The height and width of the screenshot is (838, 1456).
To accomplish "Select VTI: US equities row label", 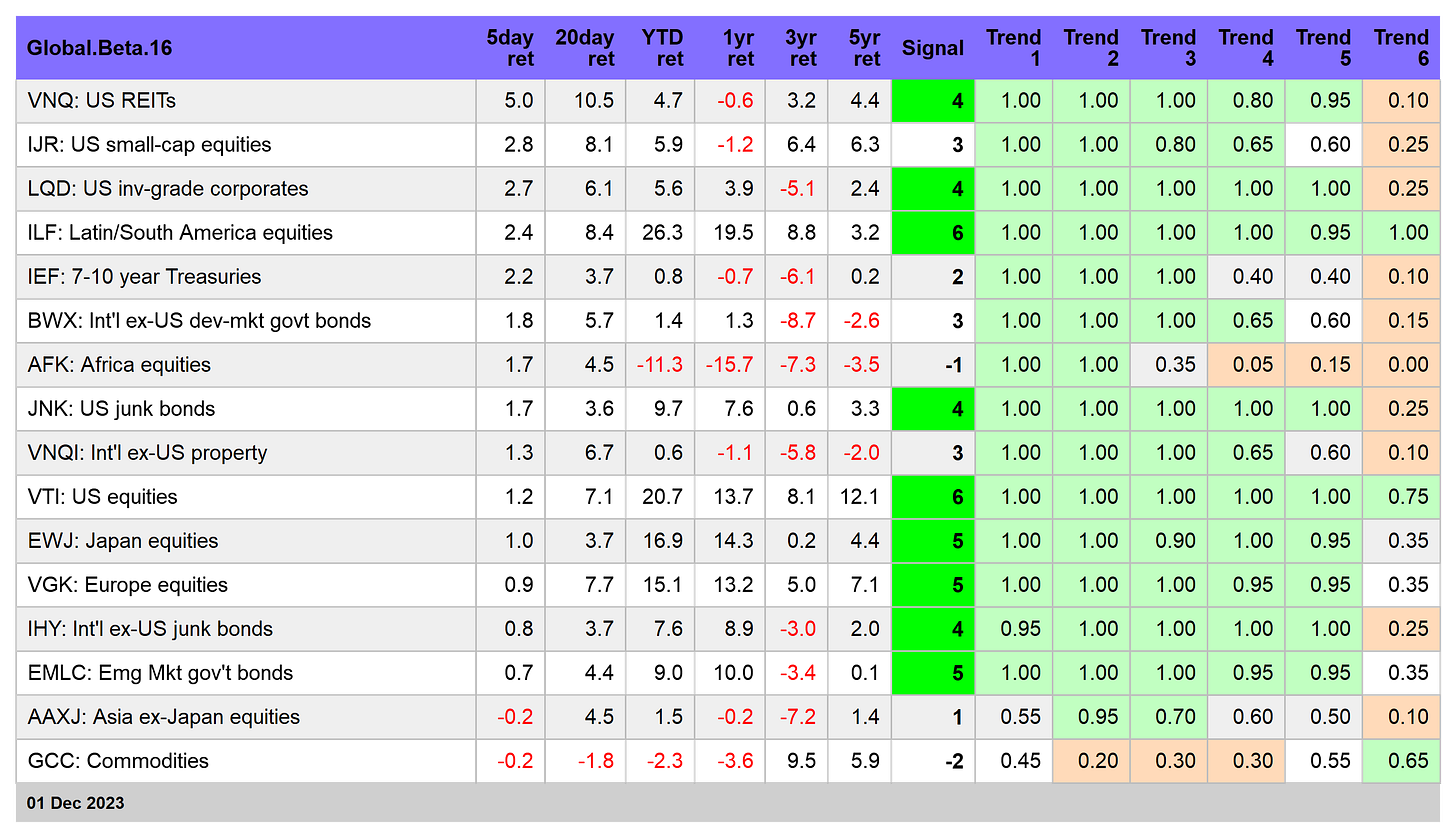I will (x=103, y=497).
